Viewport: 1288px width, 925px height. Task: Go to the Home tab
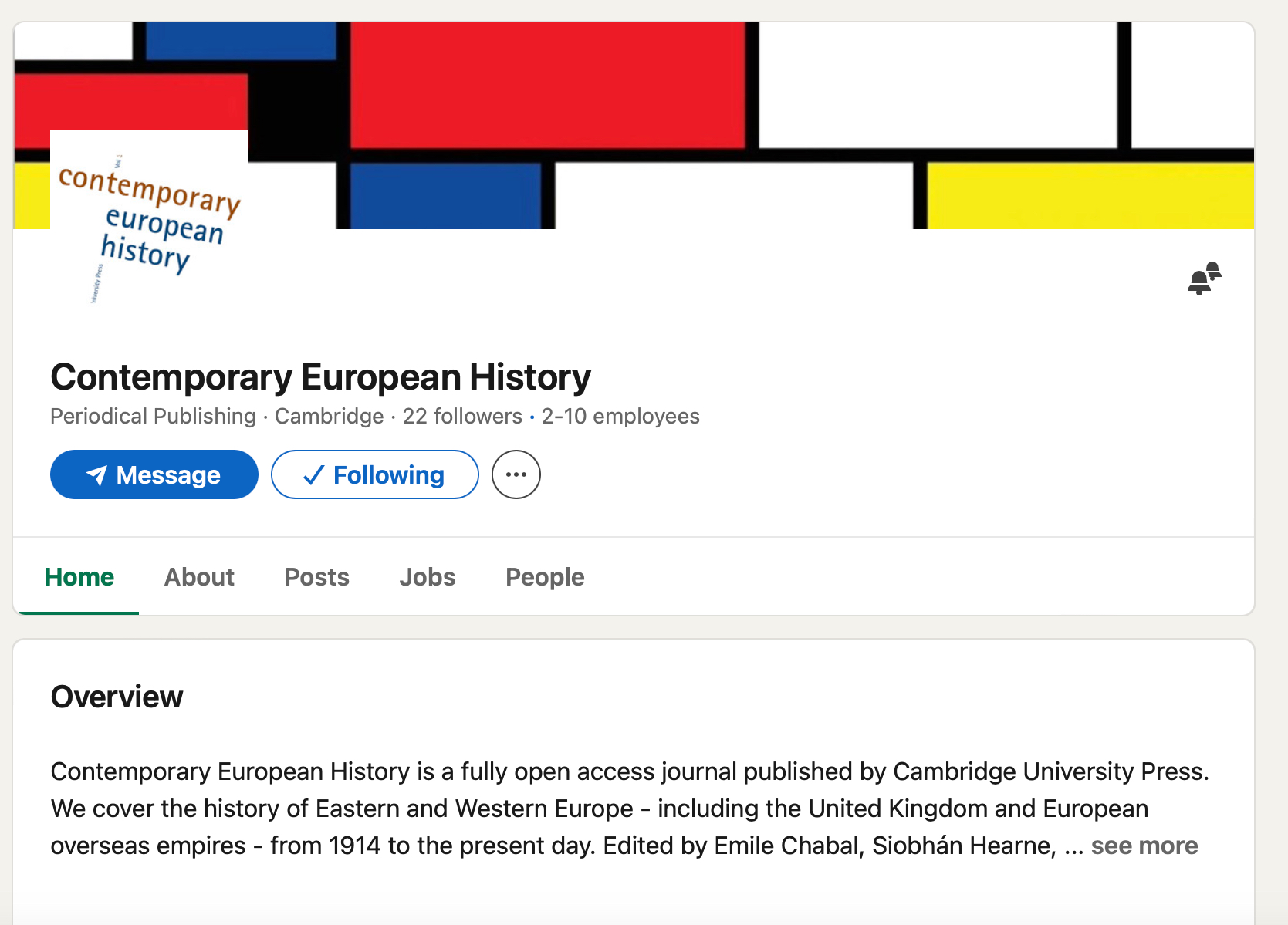tap(79, 577)
